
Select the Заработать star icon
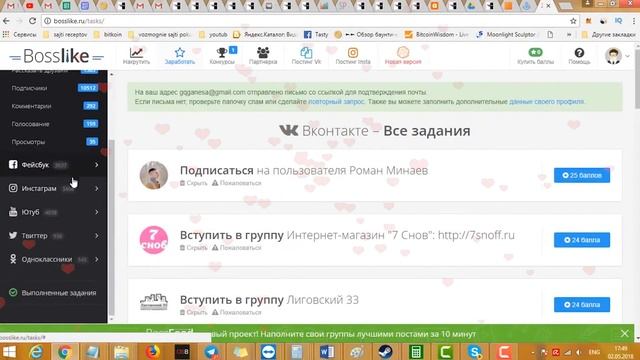pyautogui.click(x=180, y=52)
